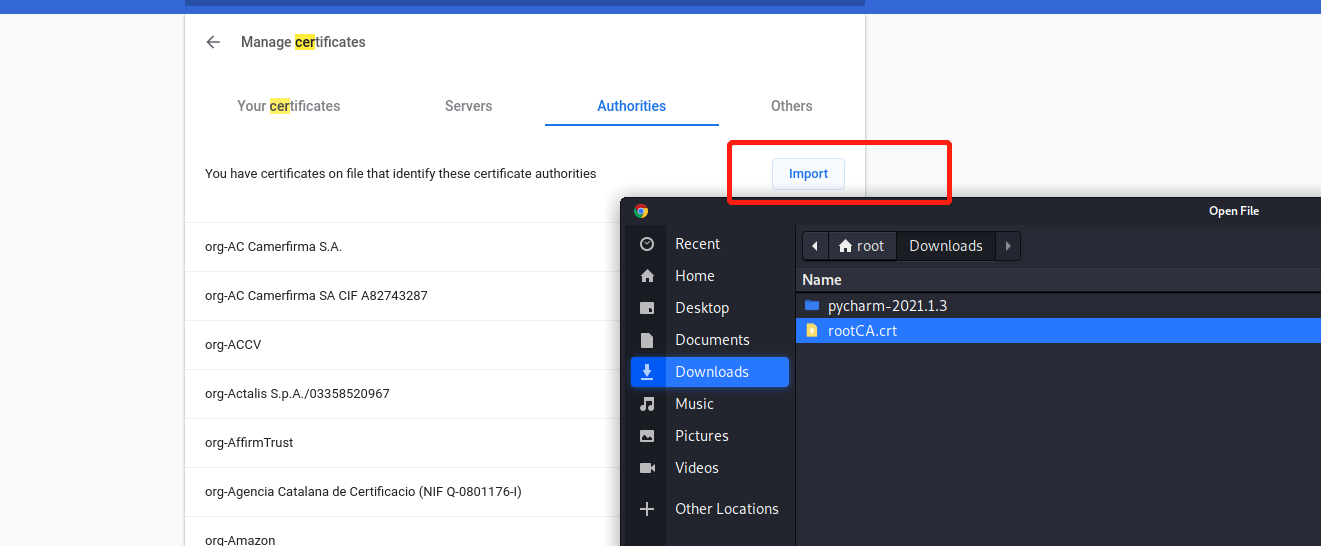1321x546 pixels.
Task: Click the Videos camera icon in sidebar
Action: pyautogui.click(x=647, y=468)
